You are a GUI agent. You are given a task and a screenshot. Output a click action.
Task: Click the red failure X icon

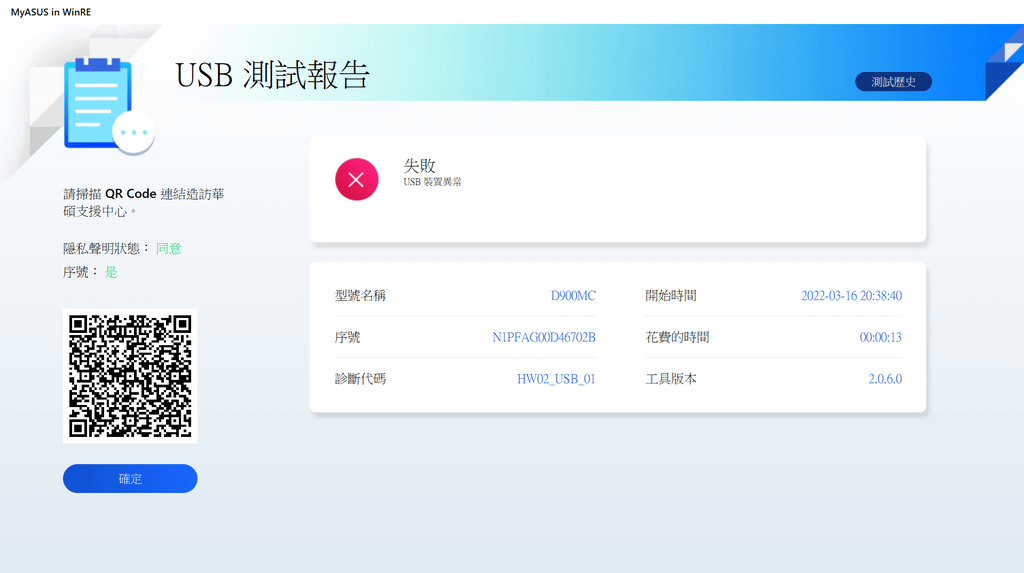(x=357, y=179)
